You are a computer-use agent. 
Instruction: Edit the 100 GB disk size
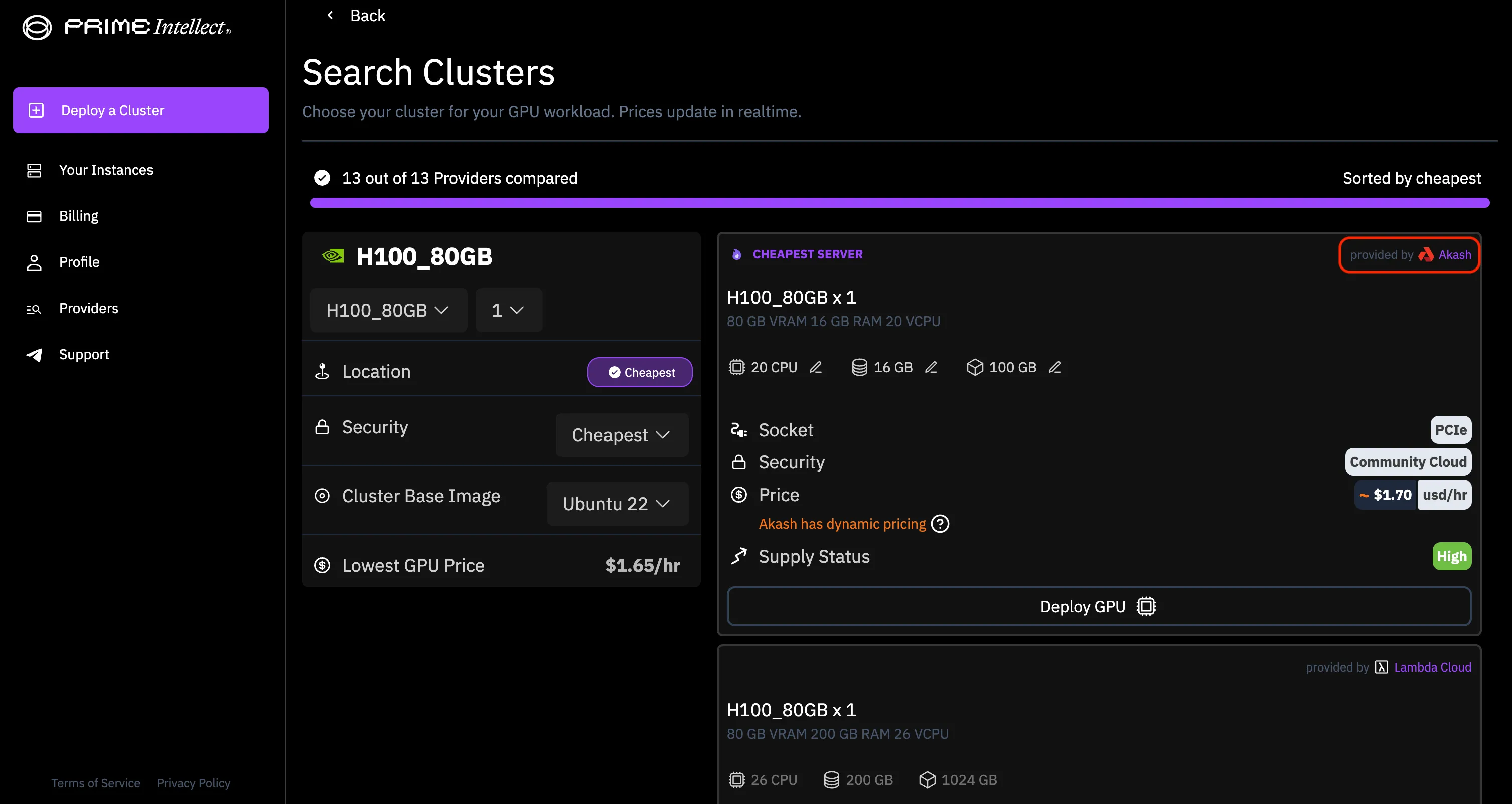[x=1055, y=368]
